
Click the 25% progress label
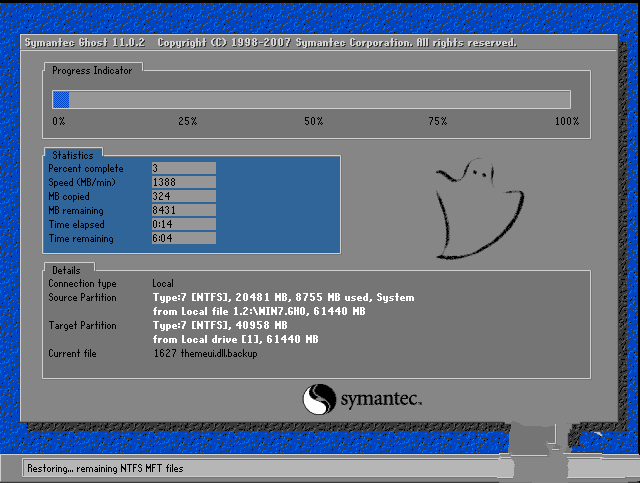click(187, 121)
